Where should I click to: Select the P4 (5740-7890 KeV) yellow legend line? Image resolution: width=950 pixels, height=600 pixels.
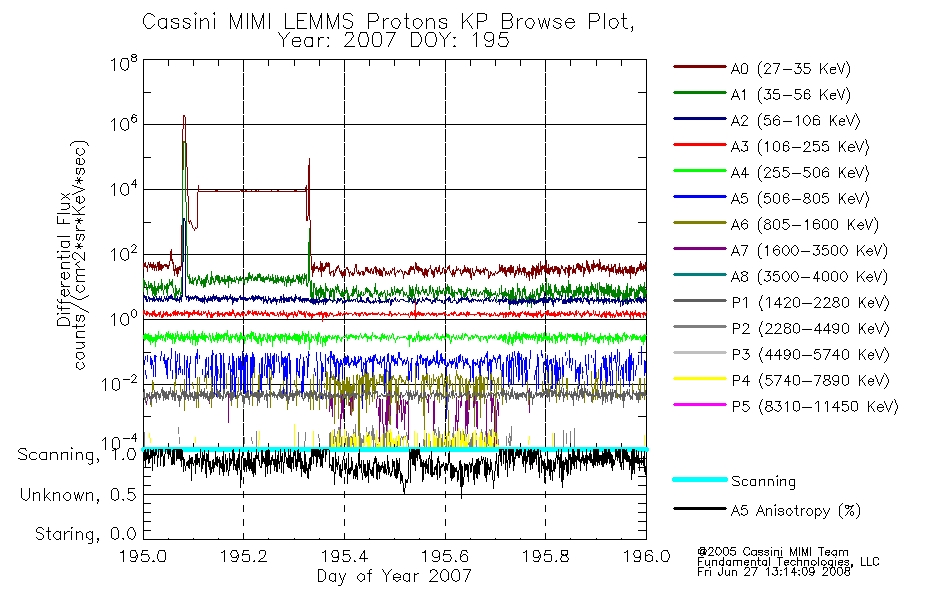tap(699, 379)
